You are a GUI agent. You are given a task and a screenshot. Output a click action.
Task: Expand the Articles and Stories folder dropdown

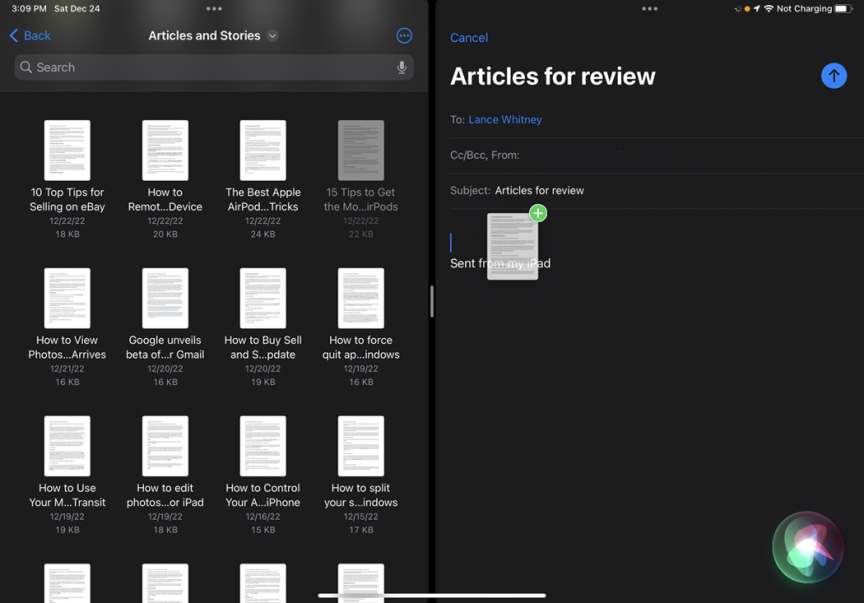[x=273, y=36]
